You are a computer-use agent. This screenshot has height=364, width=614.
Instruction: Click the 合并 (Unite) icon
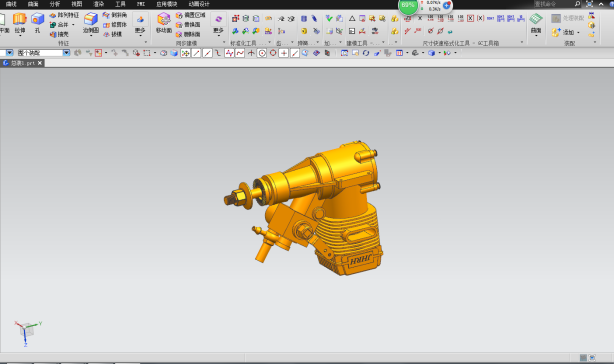tap(53, 25)
